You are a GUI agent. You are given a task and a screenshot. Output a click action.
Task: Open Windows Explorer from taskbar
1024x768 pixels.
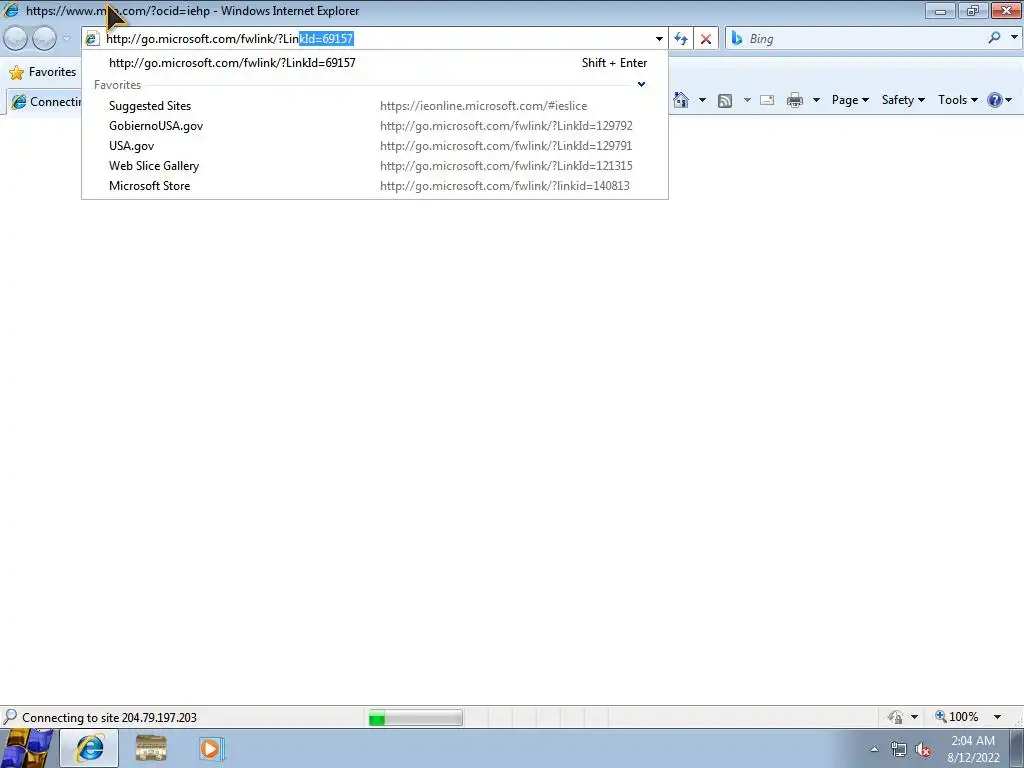(x=151, y=748)
